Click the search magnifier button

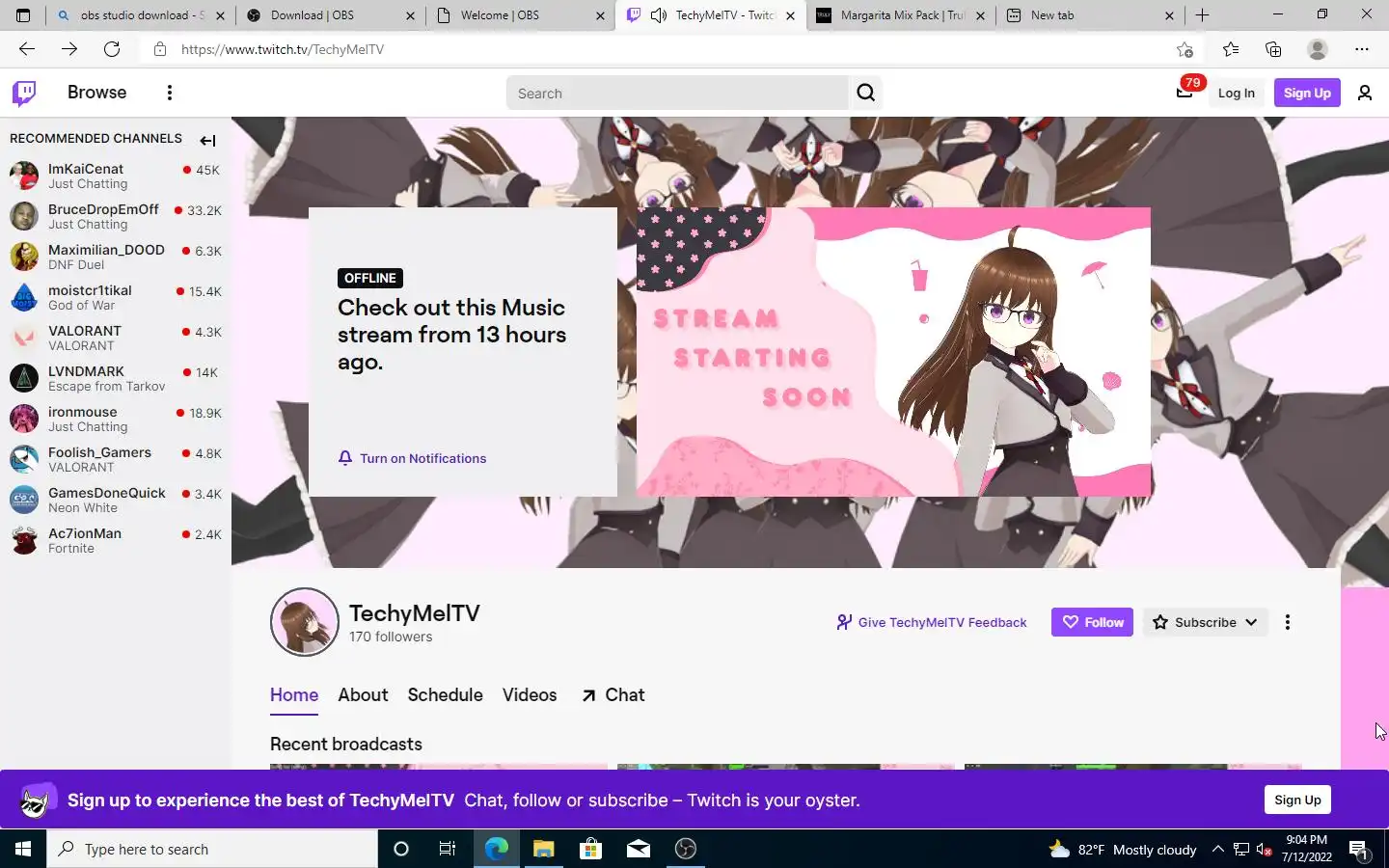tap(865, 93)
